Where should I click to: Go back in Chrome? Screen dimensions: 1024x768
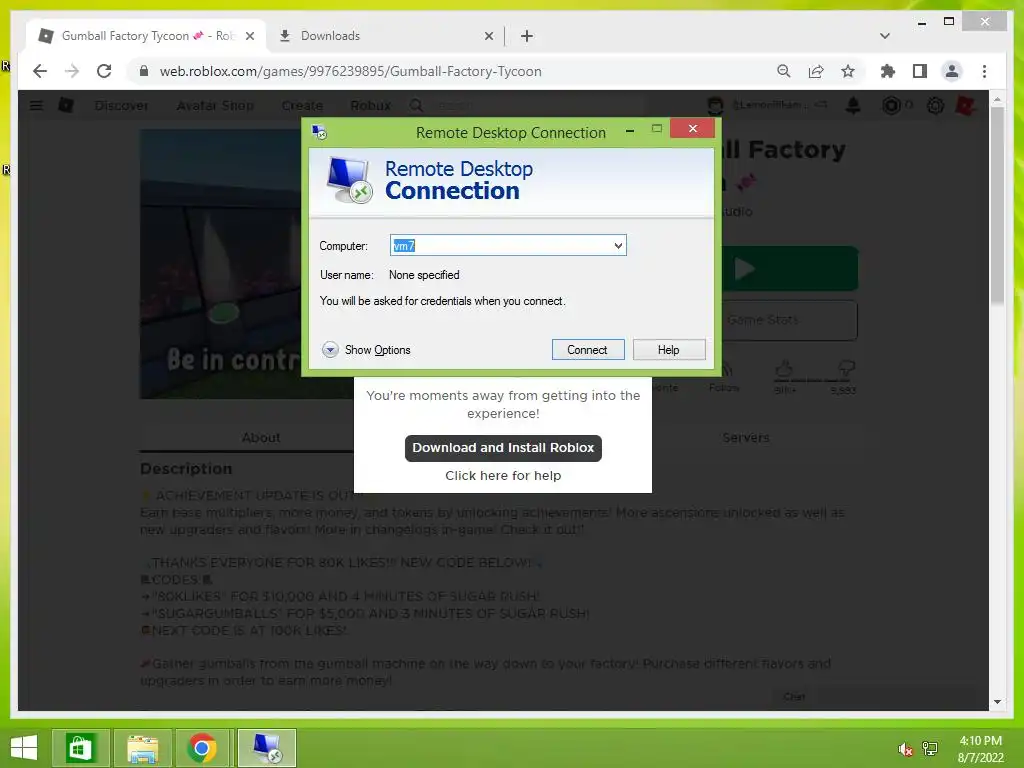pos(40,71)
